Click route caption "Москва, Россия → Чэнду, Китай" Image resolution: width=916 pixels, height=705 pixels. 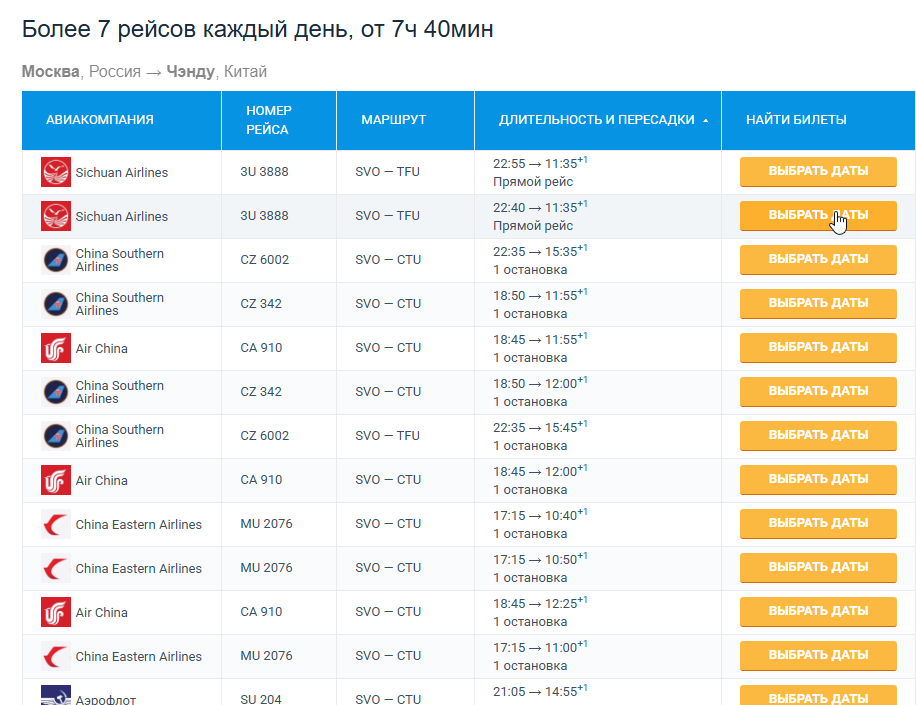tap(144, 71)
